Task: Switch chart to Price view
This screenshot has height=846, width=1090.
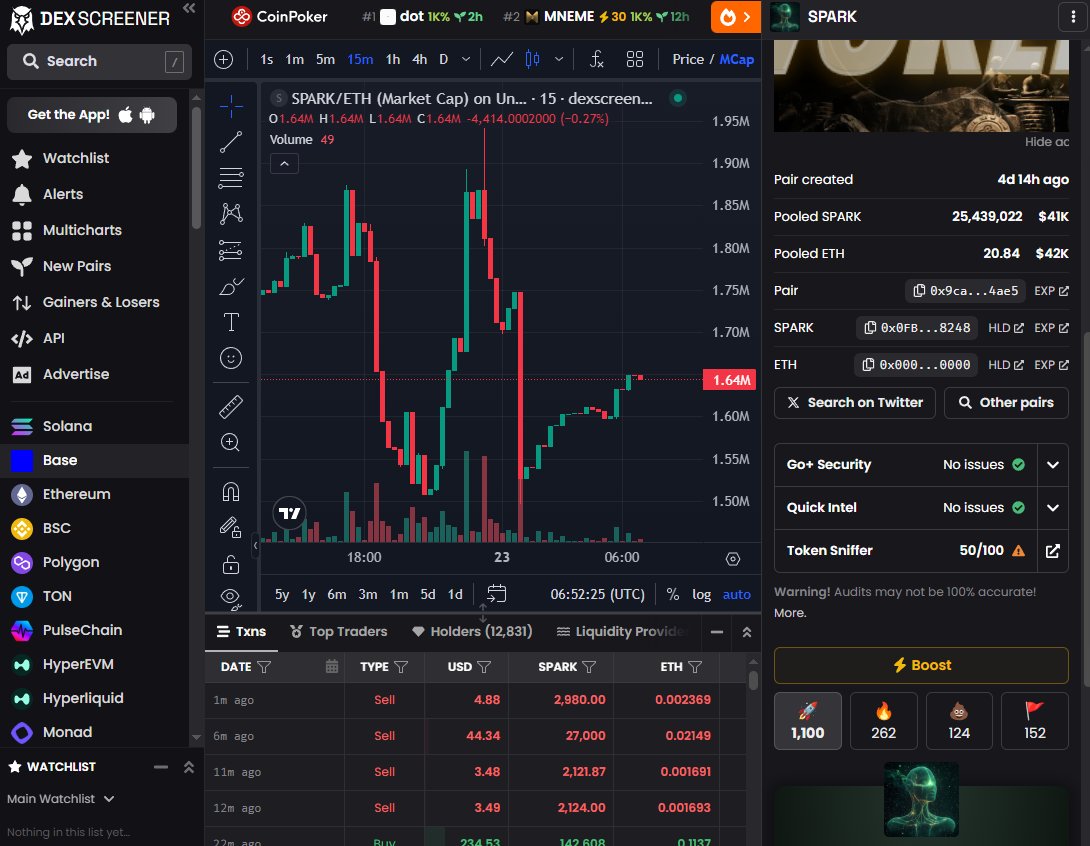Action: pyautogui.click(x=688, y=60)
